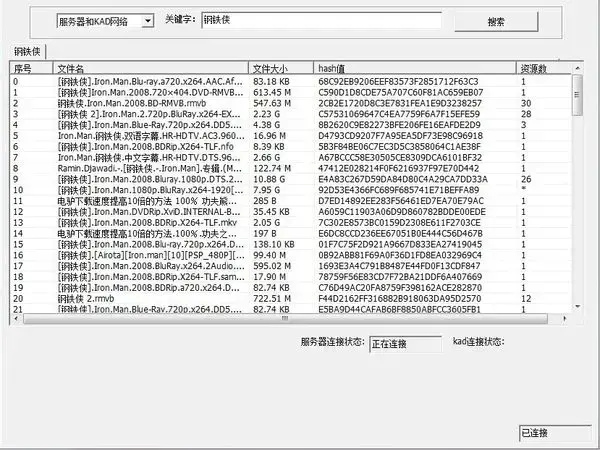Click the resource count 12 cell
The width and height of the screenshot is (600, 450).
tap(526, 298)
